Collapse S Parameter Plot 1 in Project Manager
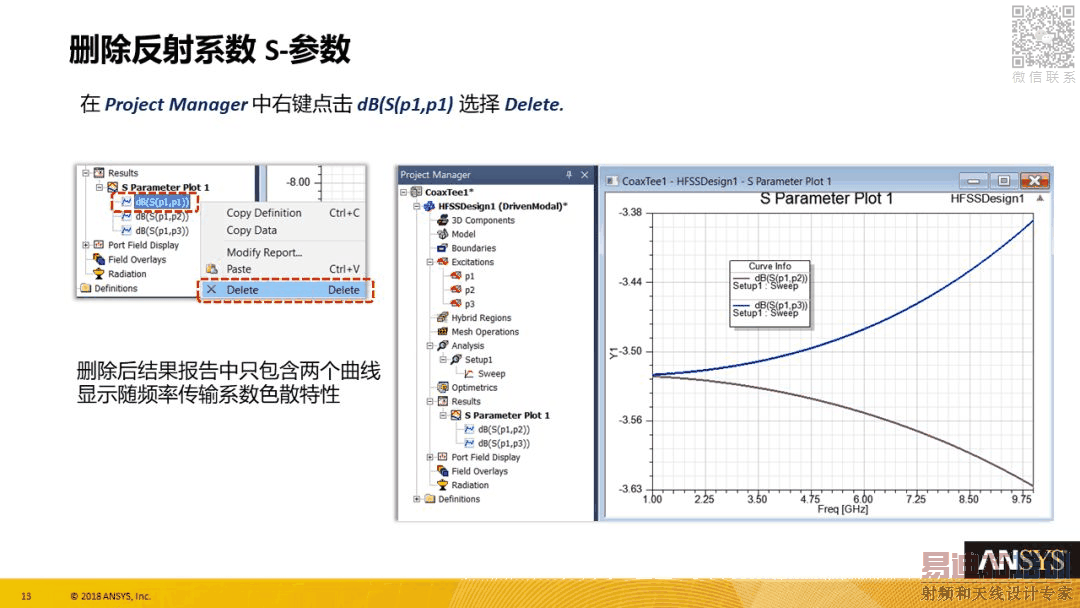Image resolution: width=1080 pixels, height=608 pixels. [443, 415]
